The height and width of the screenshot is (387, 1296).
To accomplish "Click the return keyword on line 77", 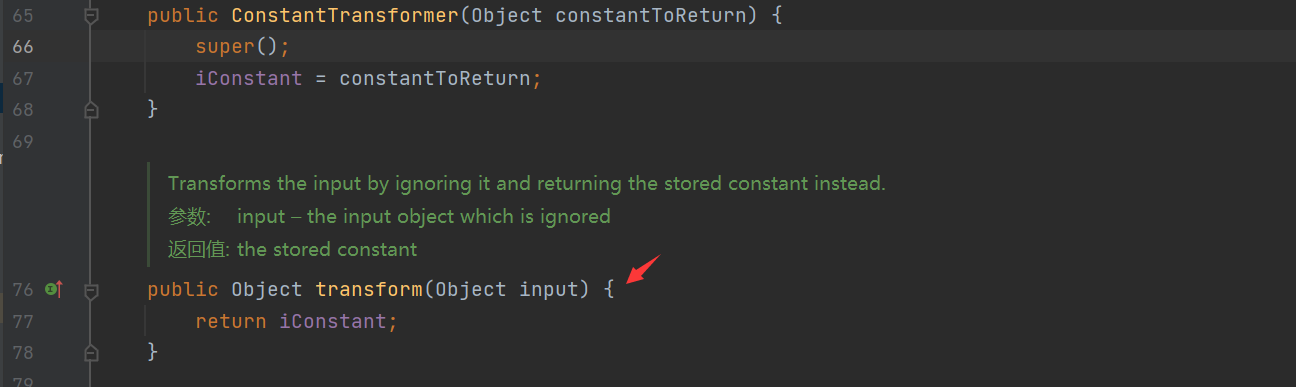I will 231,321.
